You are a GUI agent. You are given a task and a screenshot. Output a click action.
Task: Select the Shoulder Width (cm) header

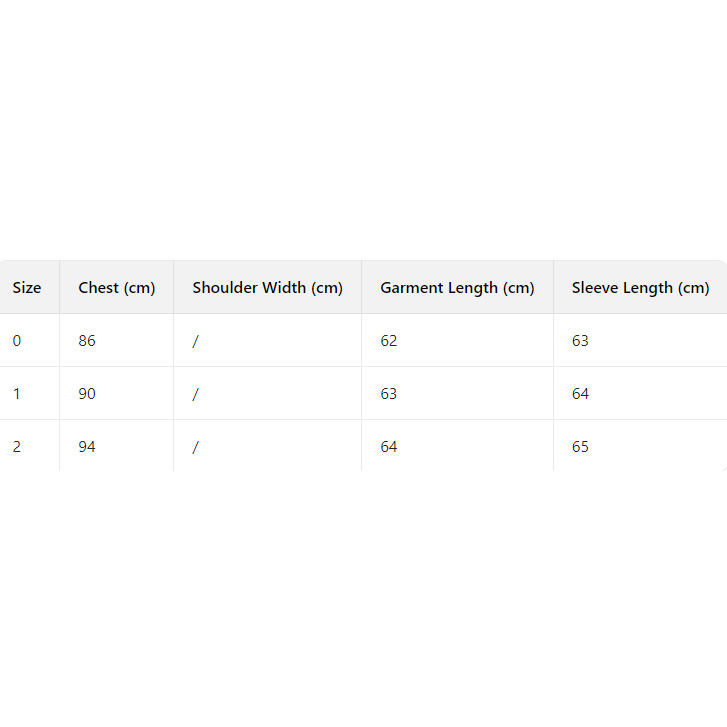[267, 288]
